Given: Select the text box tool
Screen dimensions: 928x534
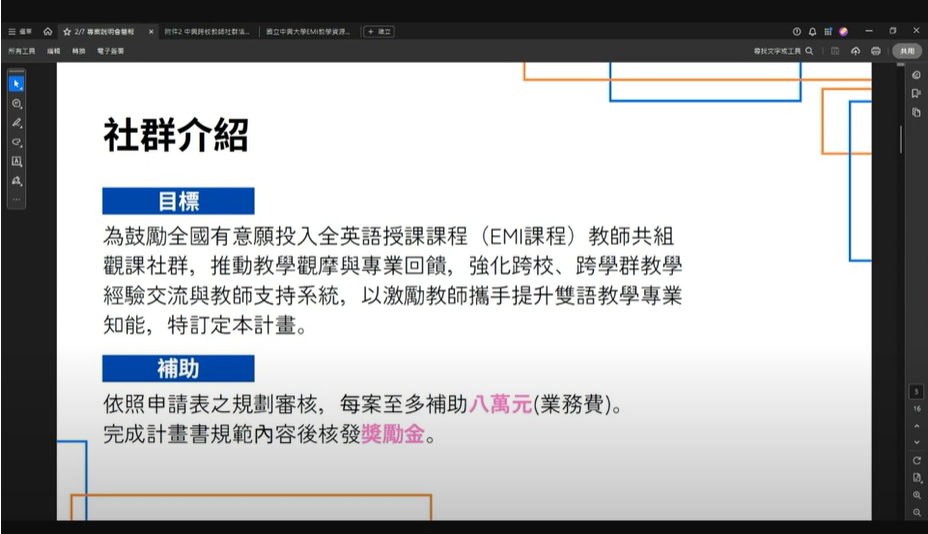Looking at the screenshot, I should pyautogui.click(x=17, y=162).
